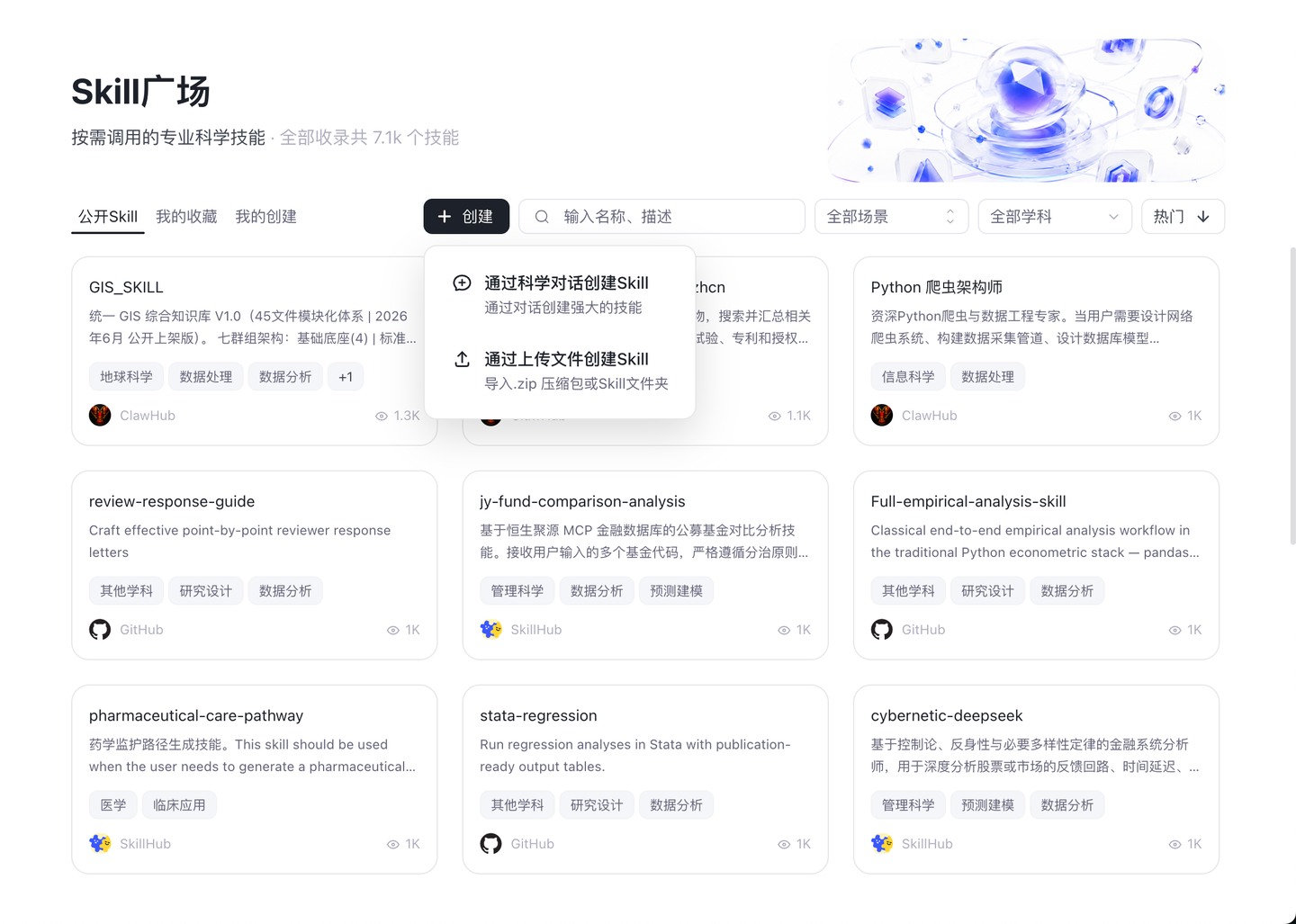
Task: Open the Python 爬虫架构师 card title
Action: [936, 287]
